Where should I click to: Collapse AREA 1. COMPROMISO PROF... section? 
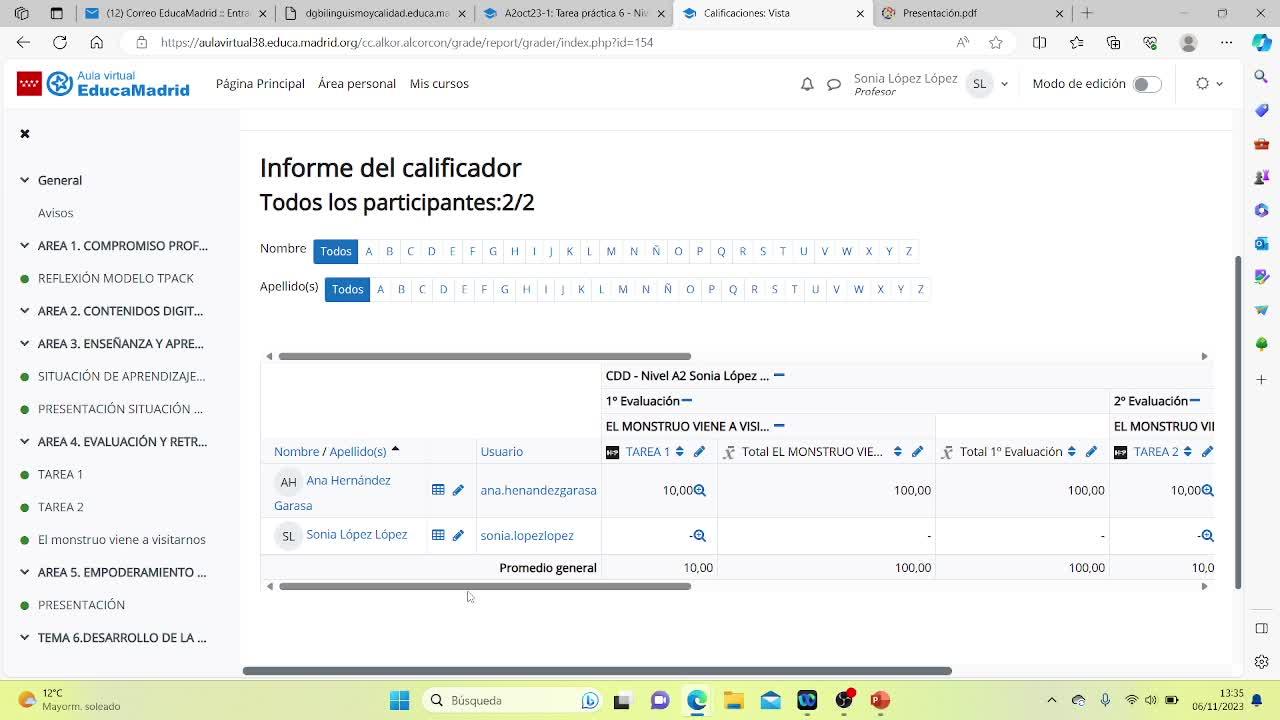coord(25,246)
